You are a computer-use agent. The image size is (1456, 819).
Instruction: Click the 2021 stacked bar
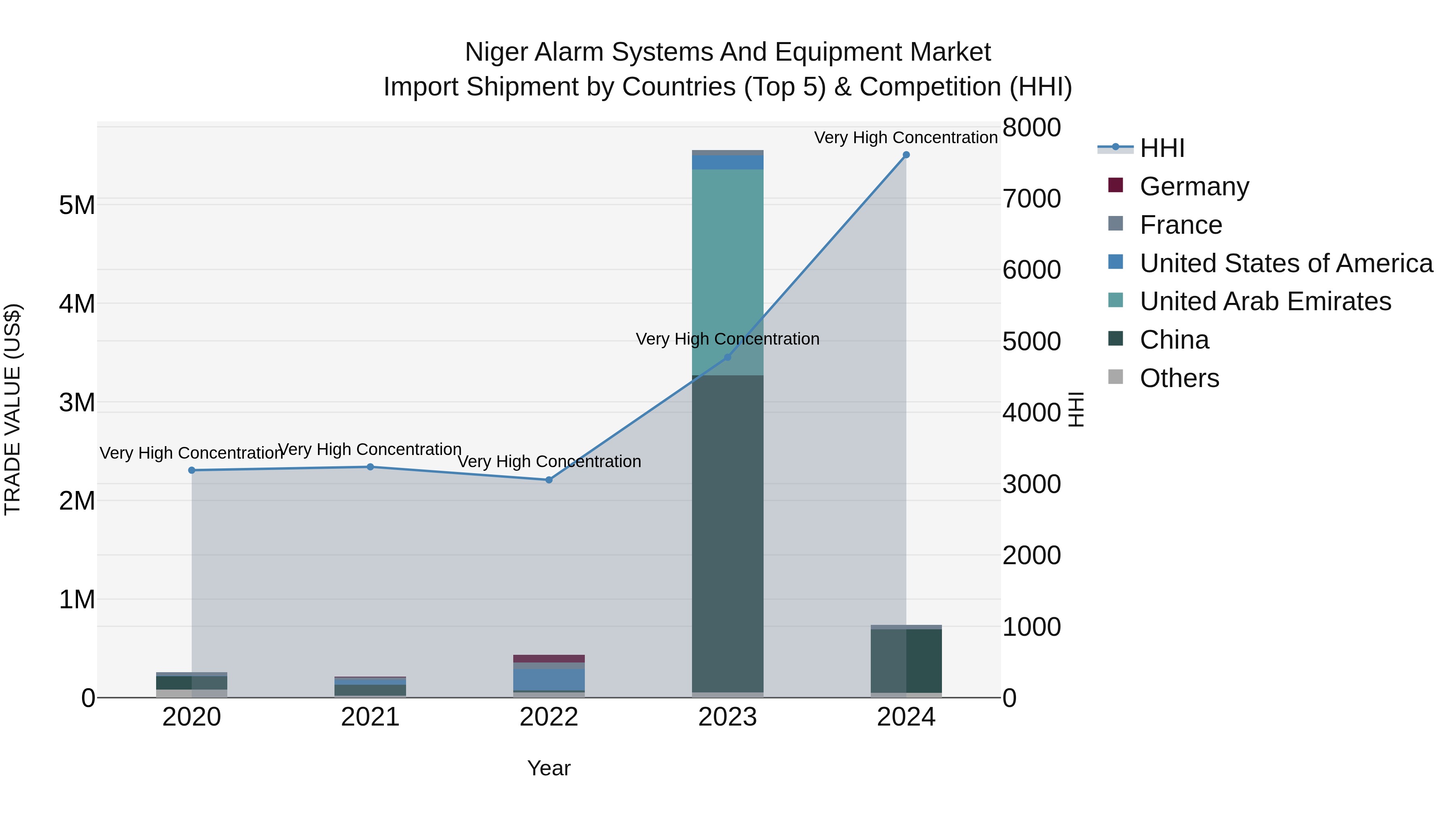(x=370, y=687)
